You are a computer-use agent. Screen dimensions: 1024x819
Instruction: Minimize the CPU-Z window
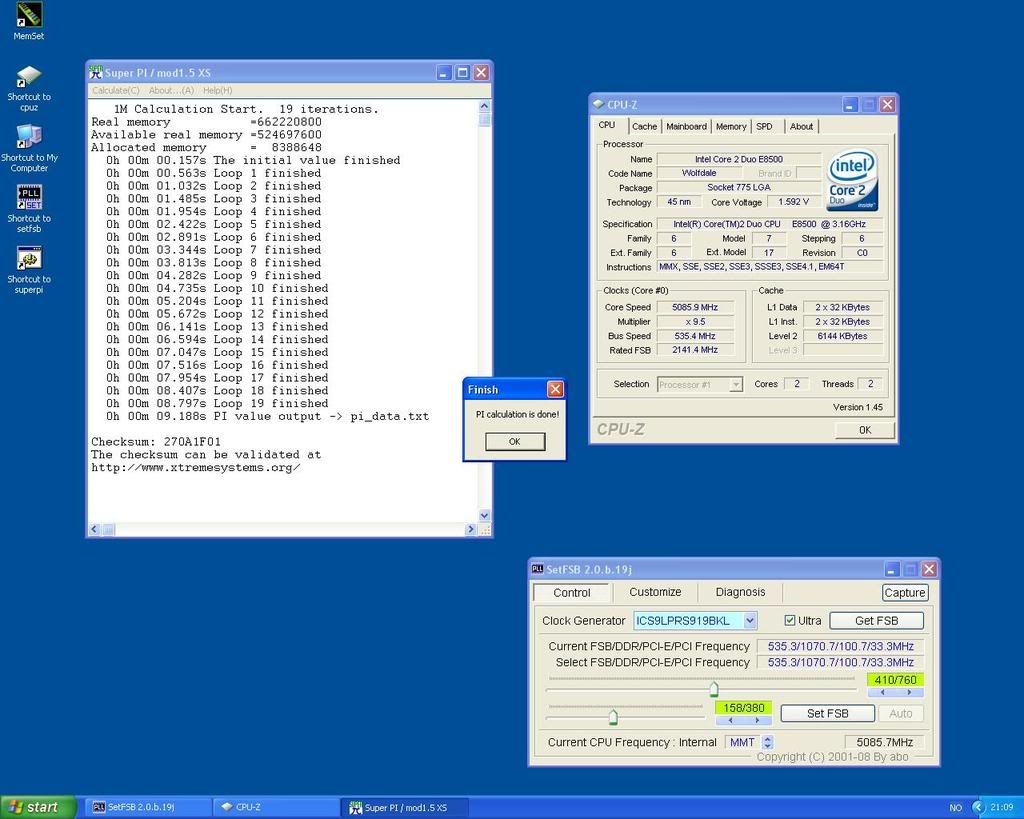(x=850, y=104)
